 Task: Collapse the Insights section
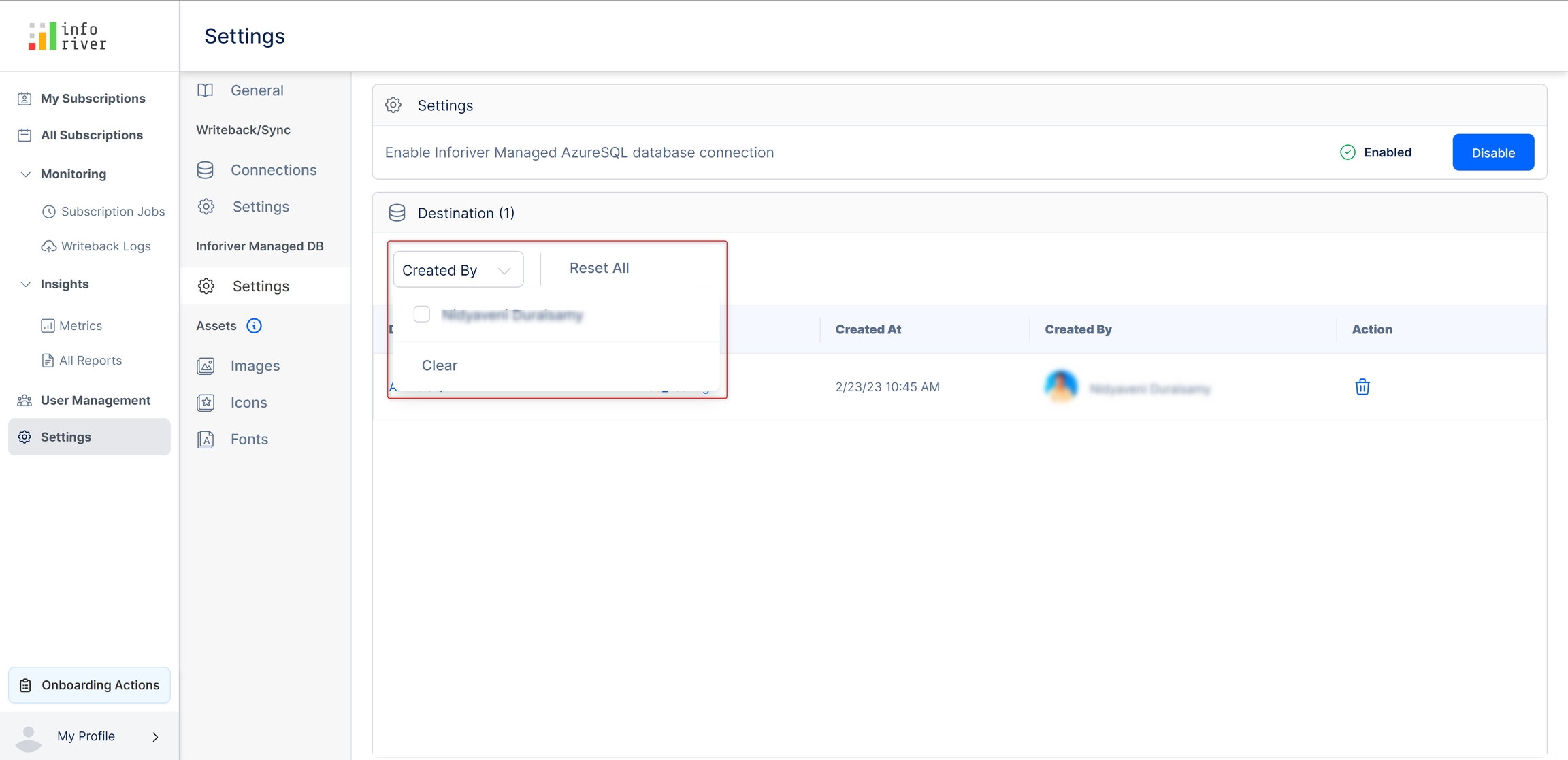pos(26,284)
